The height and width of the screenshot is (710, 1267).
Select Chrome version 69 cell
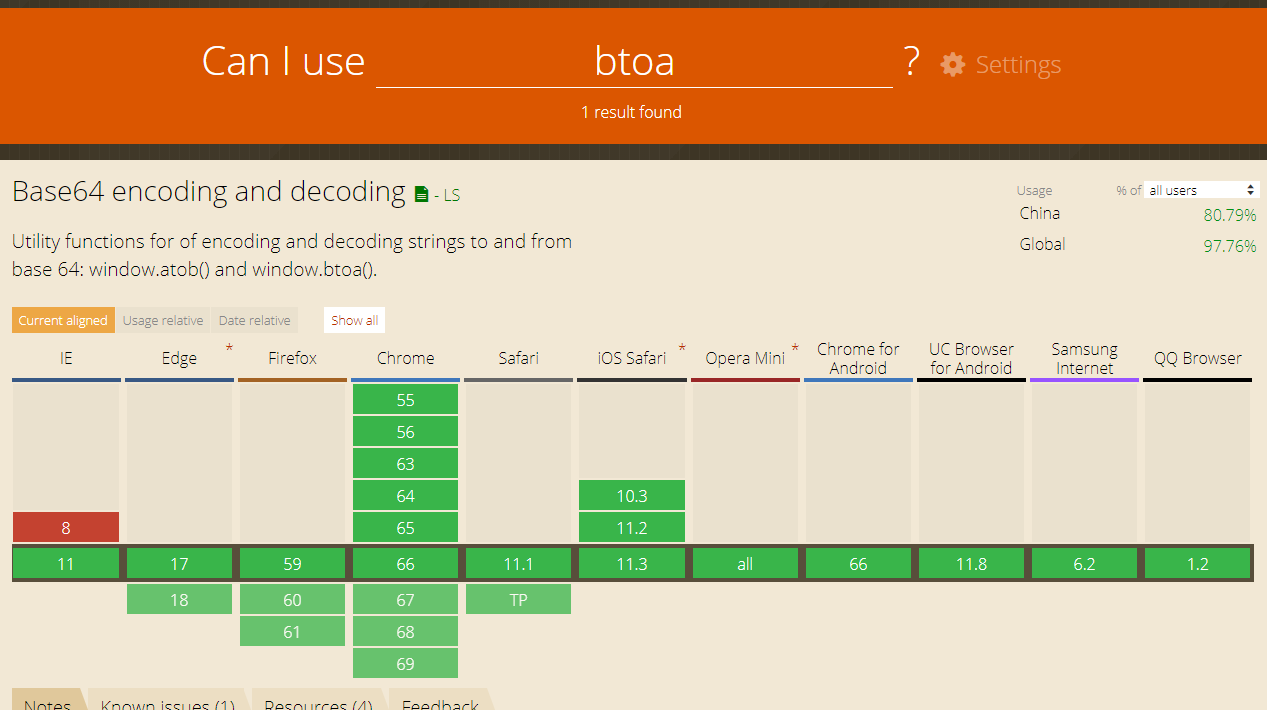[x=405, y=663]
